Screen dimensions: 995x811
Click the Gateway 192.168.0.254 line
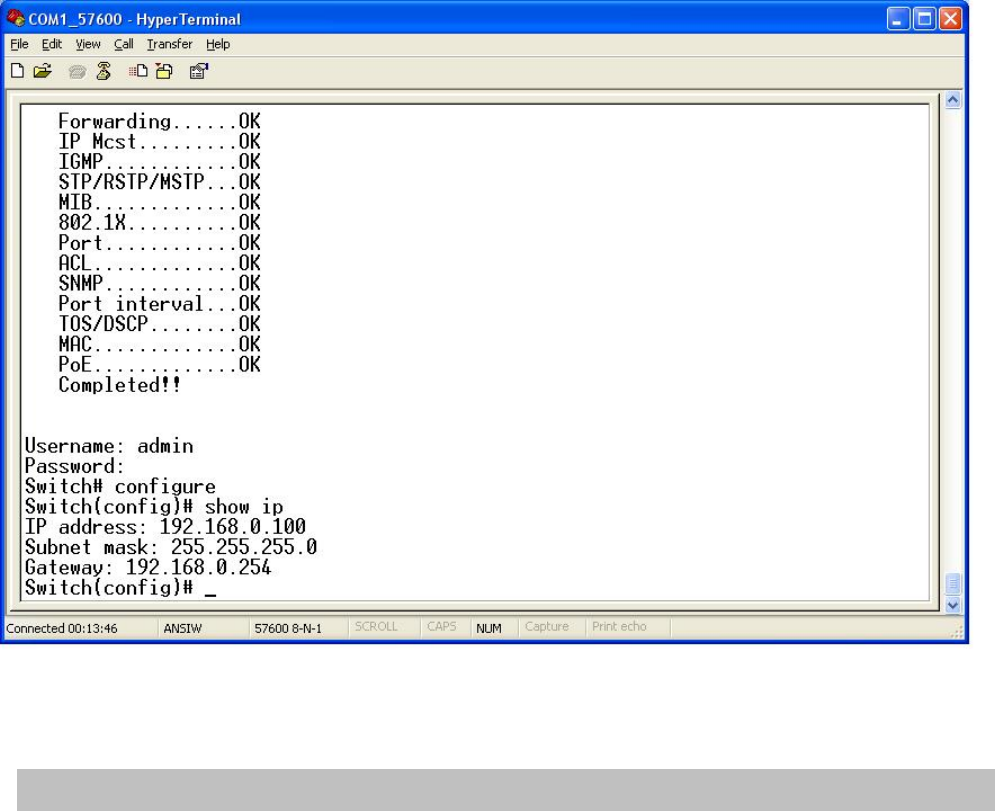(148, 567)
